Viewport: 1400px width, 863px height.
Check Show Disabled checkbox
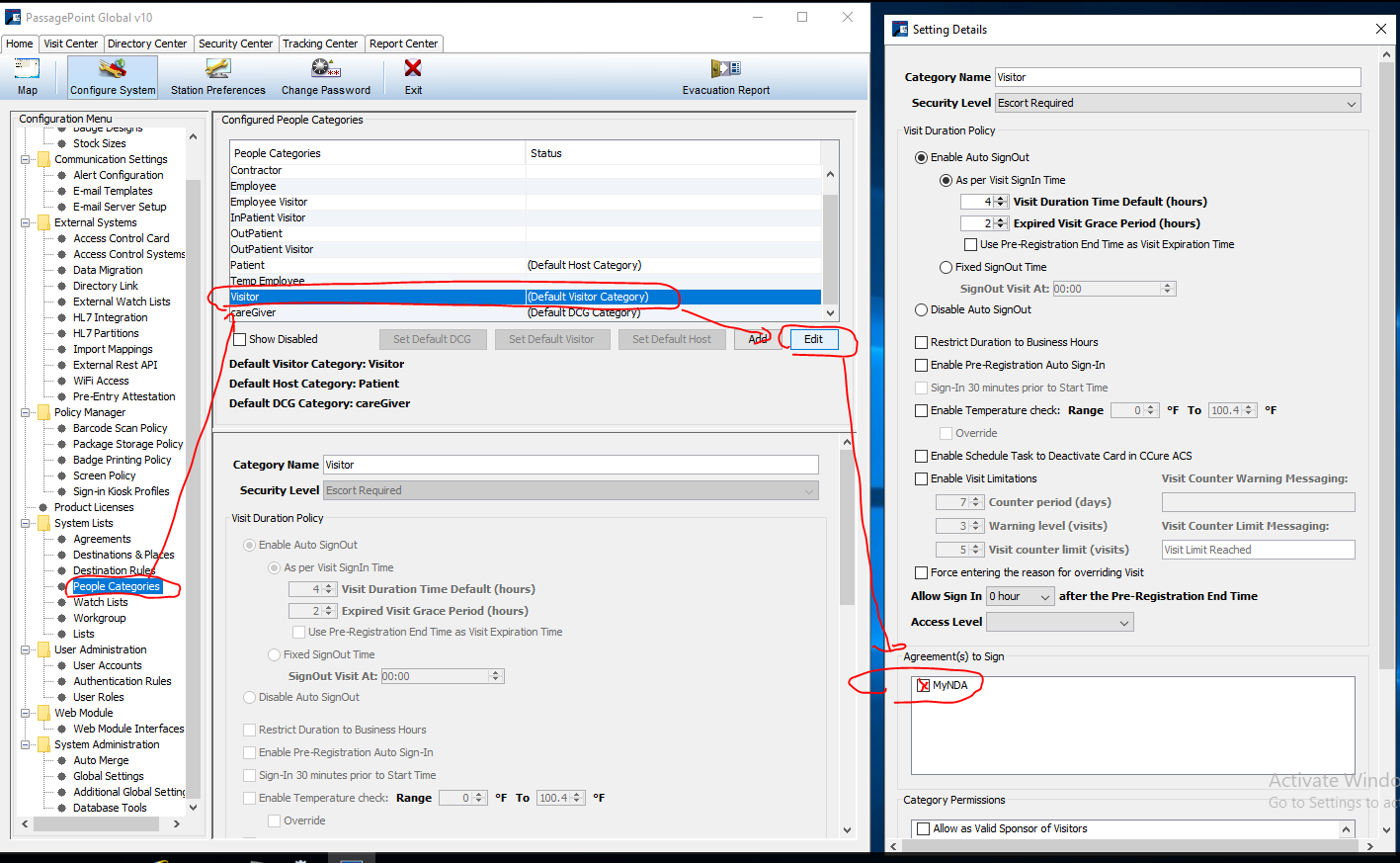[239, 339]
